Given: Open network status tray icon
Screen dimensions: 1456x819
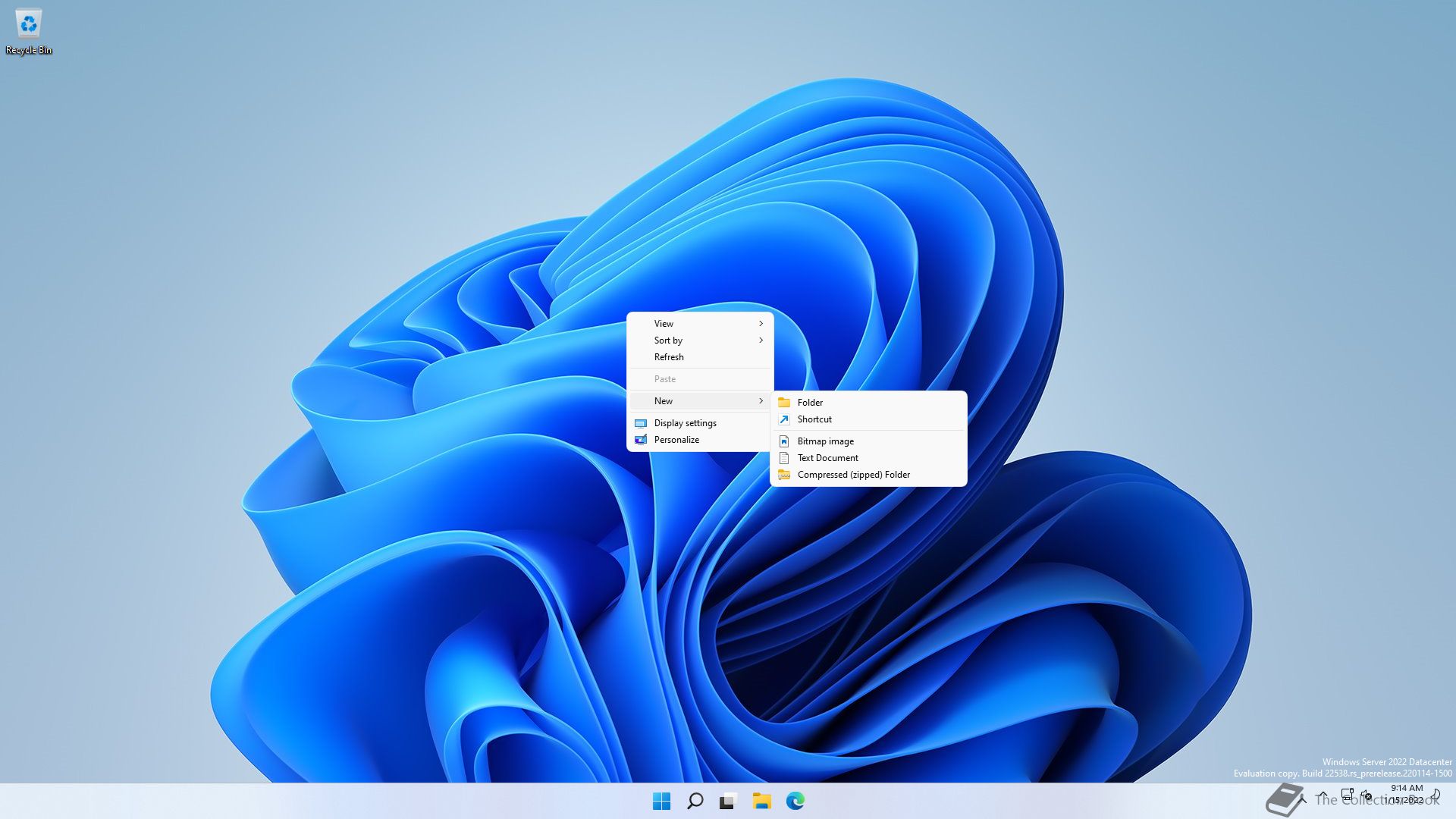Looking at the screenshot, I should pos(1347,795).
